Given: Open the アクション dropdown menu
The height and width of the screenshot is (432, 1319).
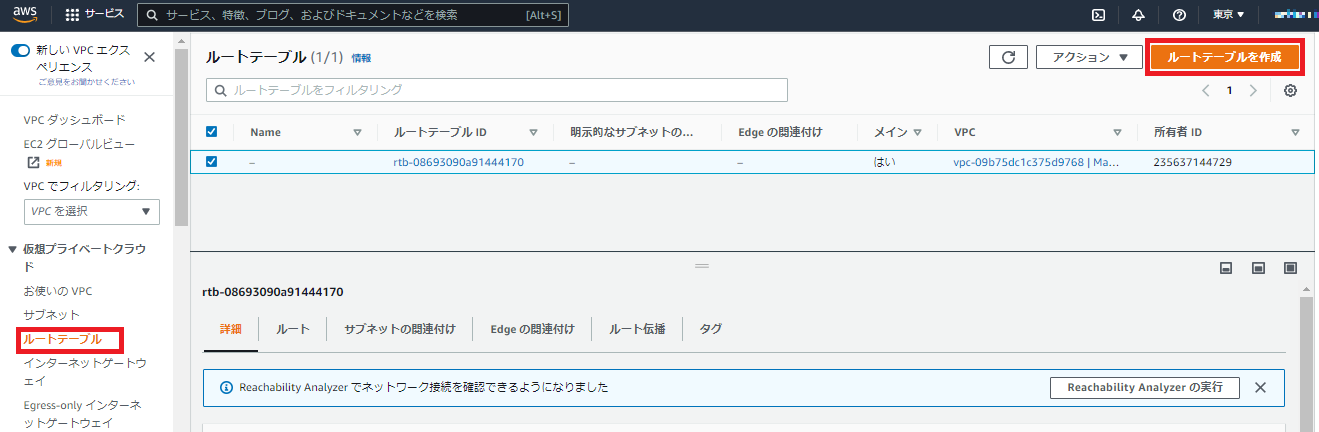Looking at the screenshot, I should point(1089,57).
